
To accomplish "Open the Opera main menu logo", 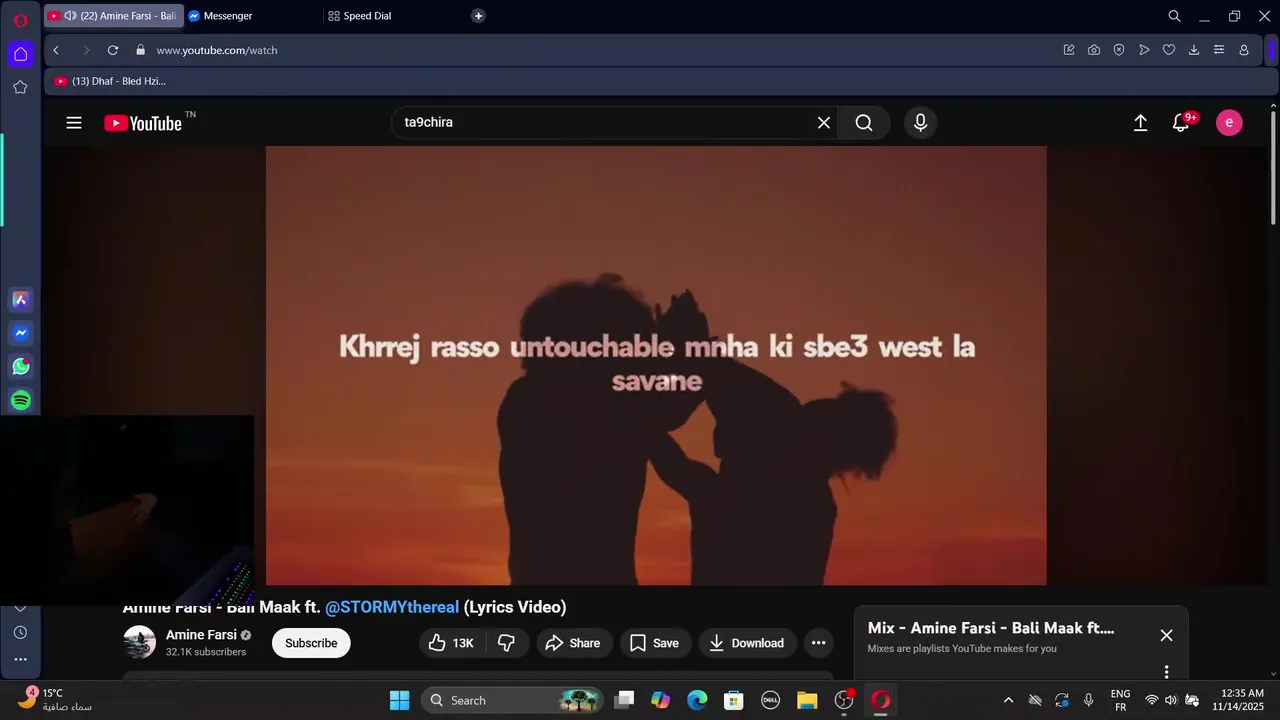I will click(x=20, y=20).
